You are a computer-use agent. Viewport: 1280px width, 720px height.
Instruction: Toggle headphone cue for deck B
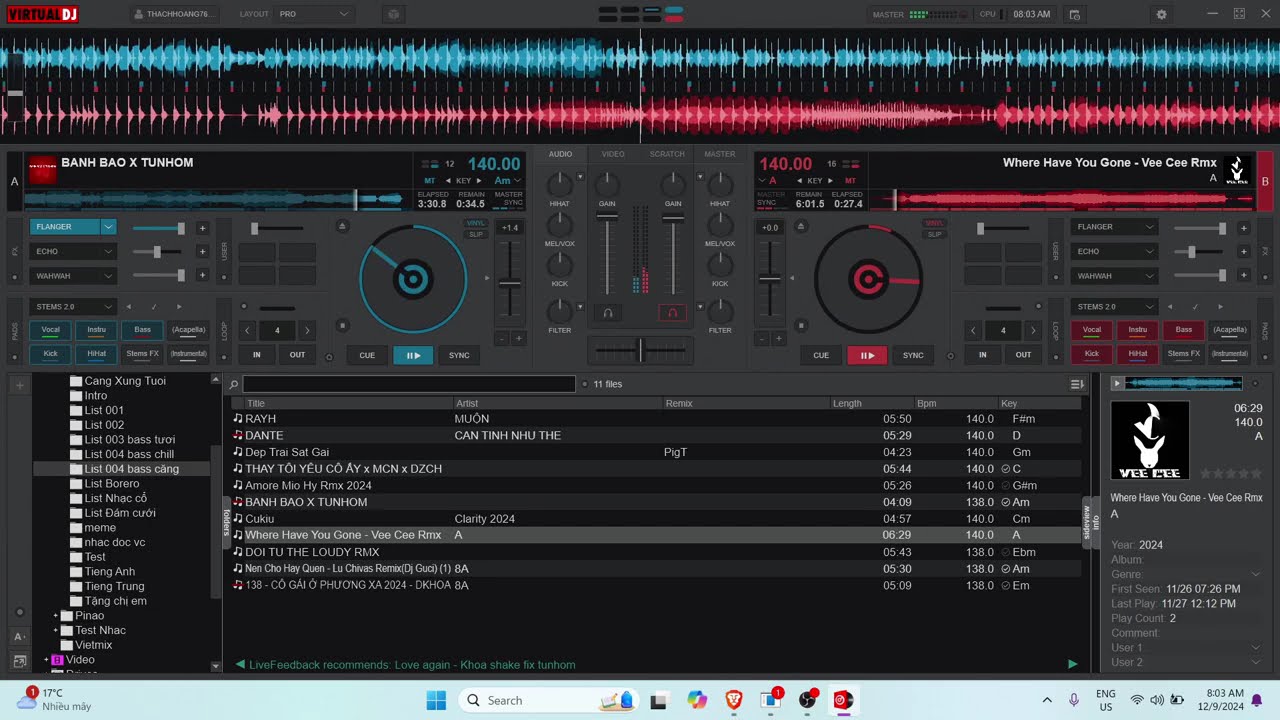click(673, 313)
